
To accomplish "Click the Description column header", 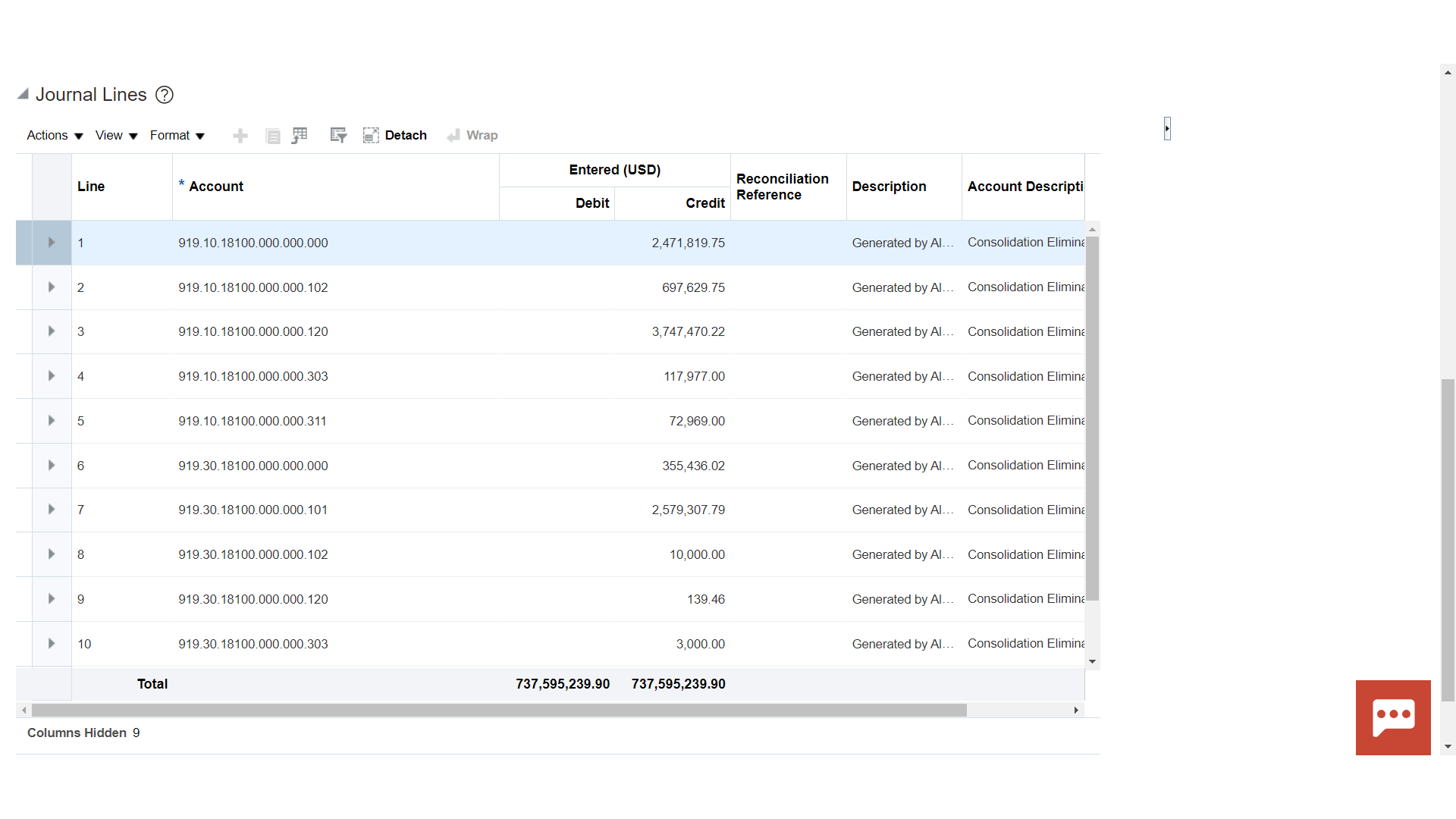I will click(904, 187).
